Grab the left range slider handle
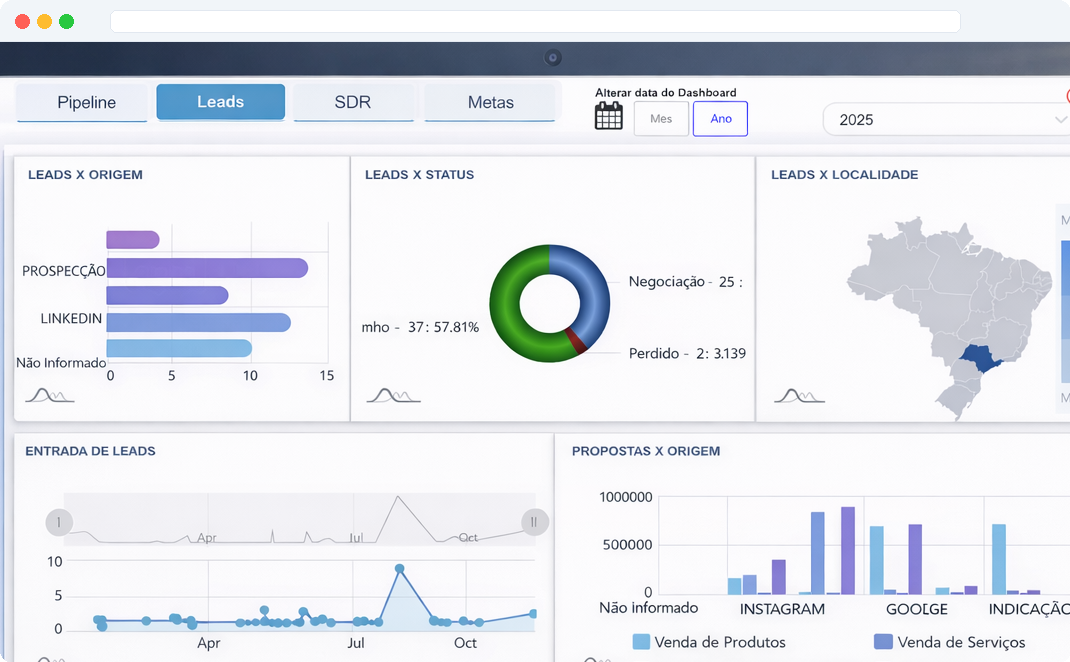Image resolution: width=1070 pixels, height=662 pixels. (59, 523)
